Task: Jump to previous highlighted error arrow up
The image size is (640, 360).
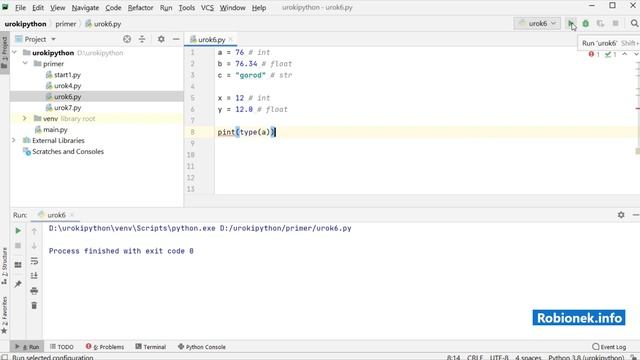Action: click(624, 54)
